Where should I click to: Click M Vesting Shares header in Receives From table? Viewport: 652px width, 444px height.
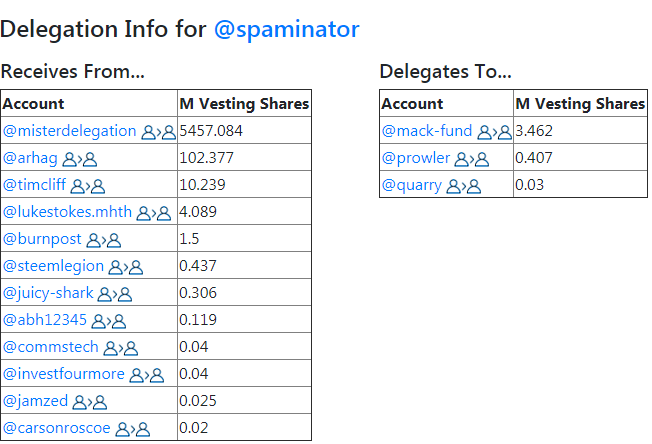[x=244, y=103]
